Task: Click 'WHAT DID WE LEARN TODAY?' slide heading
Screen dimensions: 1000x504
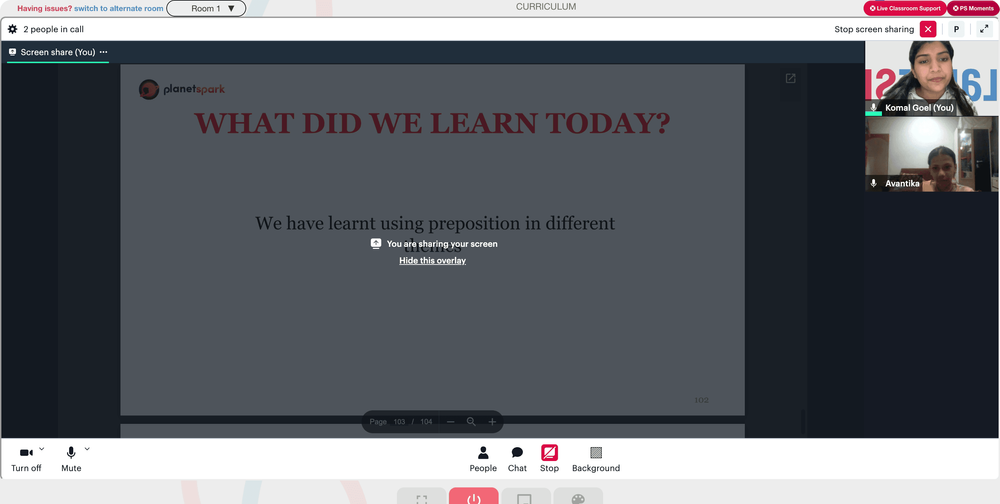Action: point(432,123)
